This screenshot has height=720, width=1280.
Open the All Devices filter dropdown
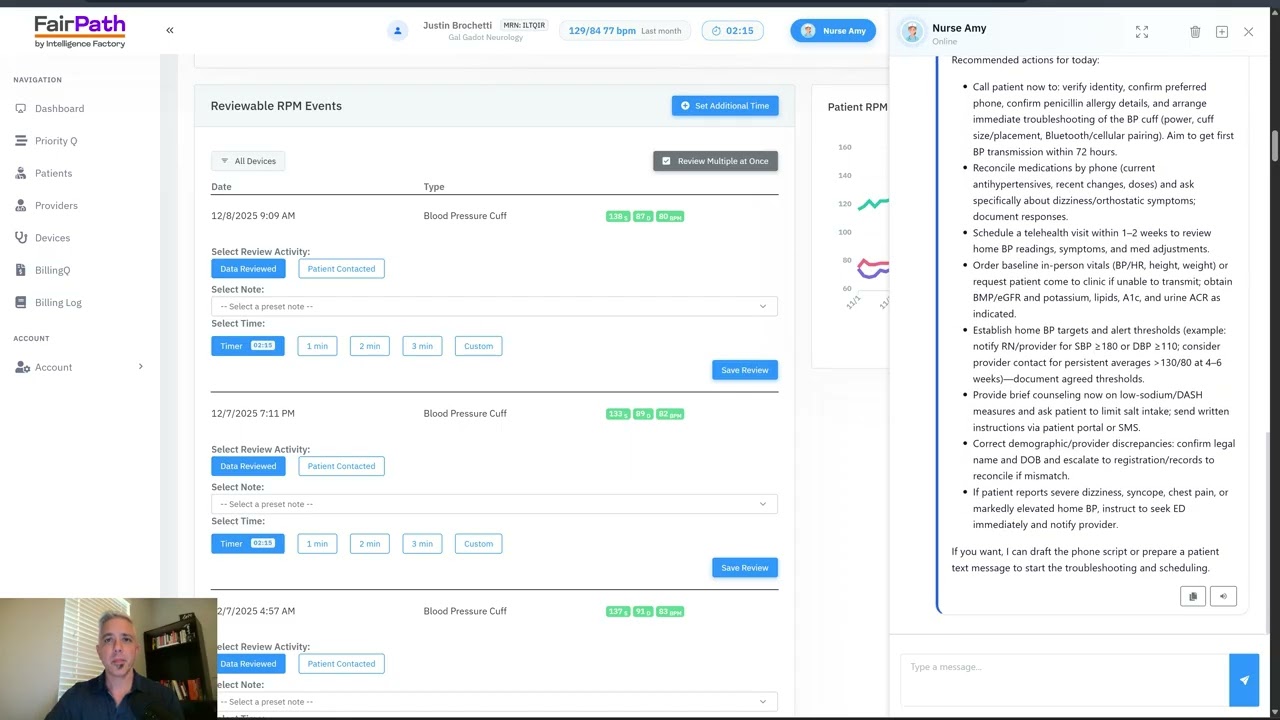coord(248,161)
